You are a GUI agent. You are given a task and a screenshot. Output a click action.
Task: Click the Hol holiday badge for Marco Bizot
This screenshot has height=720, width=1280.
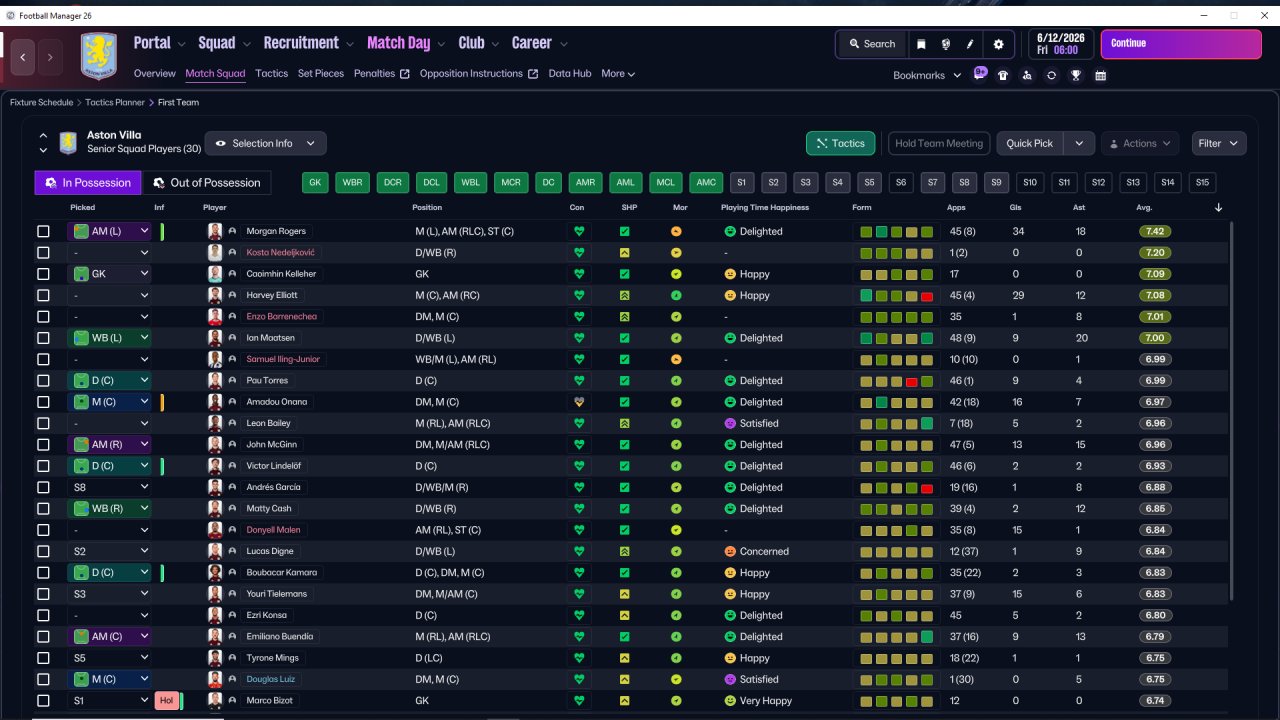(x=167, y=701)
